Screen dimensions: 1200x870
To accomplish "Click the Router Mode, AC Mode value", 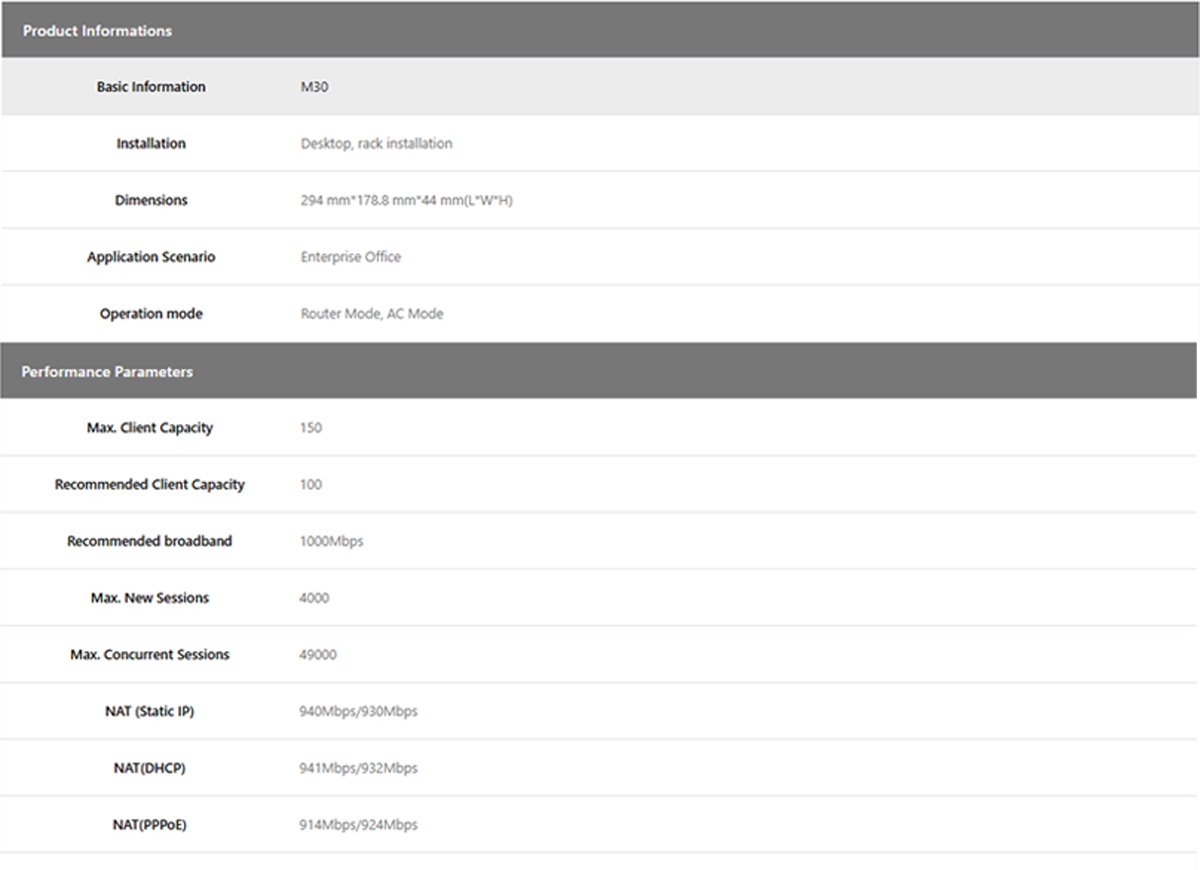I will [371, 314].
